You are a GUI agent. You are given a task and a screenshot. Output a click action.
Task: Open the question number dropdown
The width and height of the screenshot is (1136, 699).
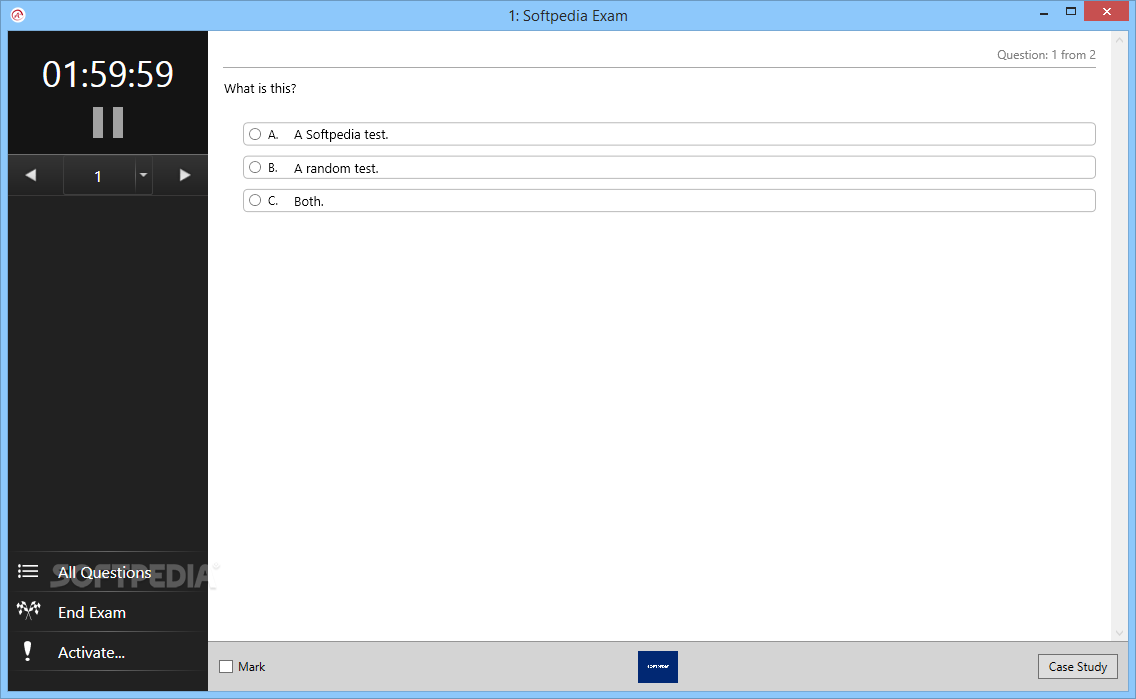pos(143,175)
